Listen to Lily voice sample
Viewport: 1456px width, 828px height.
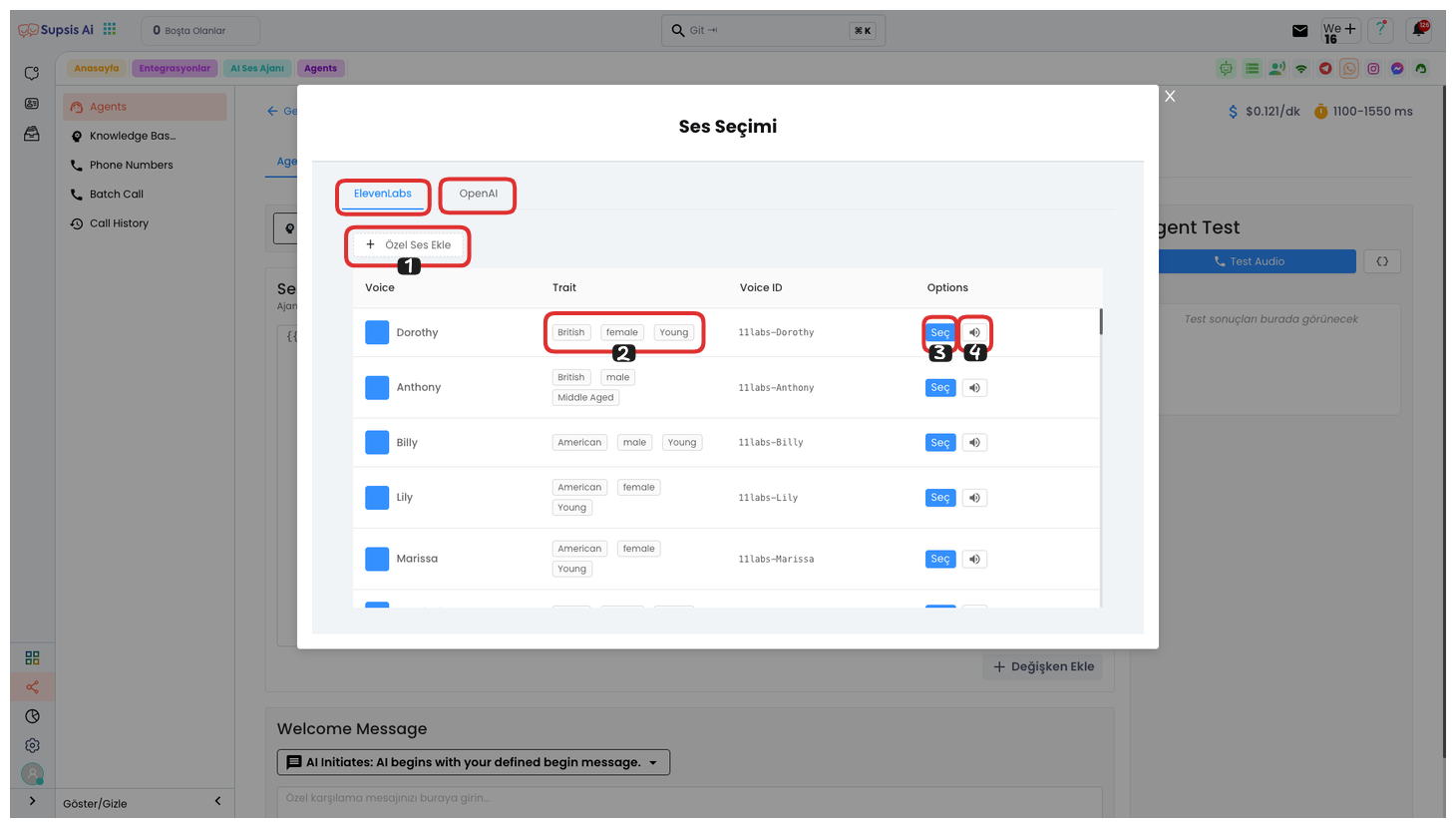[x=974, y=497]
